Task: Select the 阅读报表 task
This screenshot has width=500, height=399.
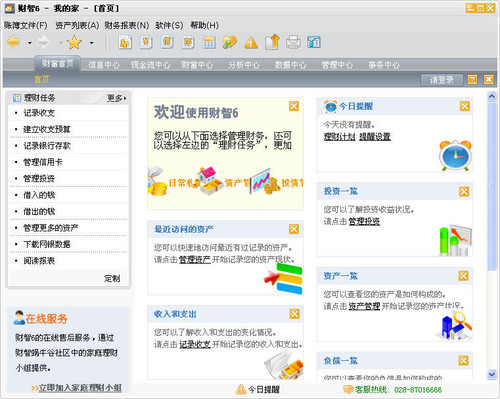Action: point(39,261)
